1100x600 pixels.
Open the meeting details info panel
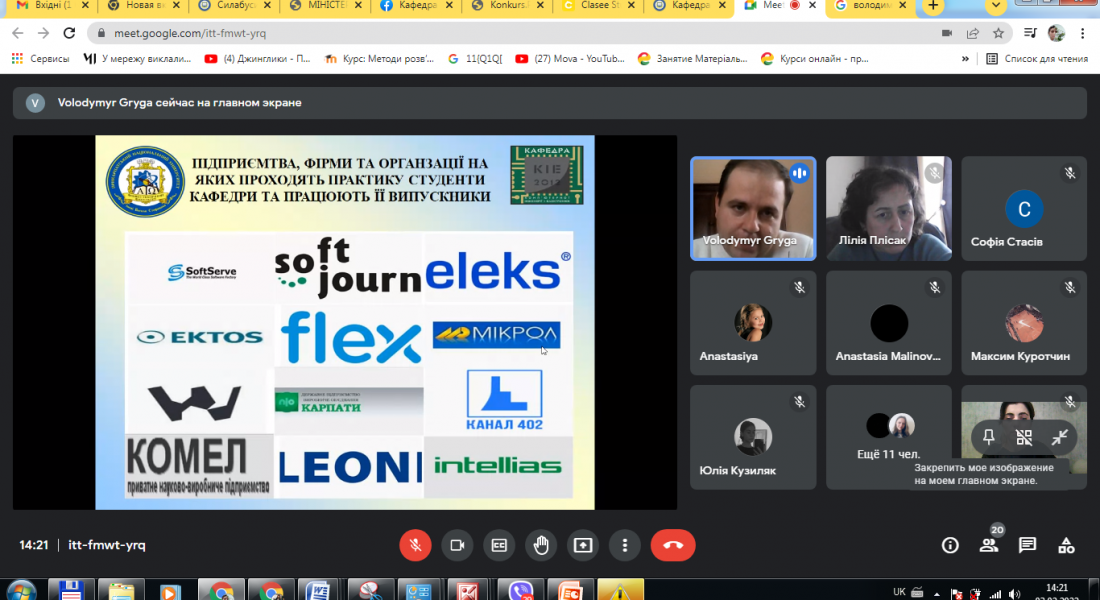click(x=950, y=545)
